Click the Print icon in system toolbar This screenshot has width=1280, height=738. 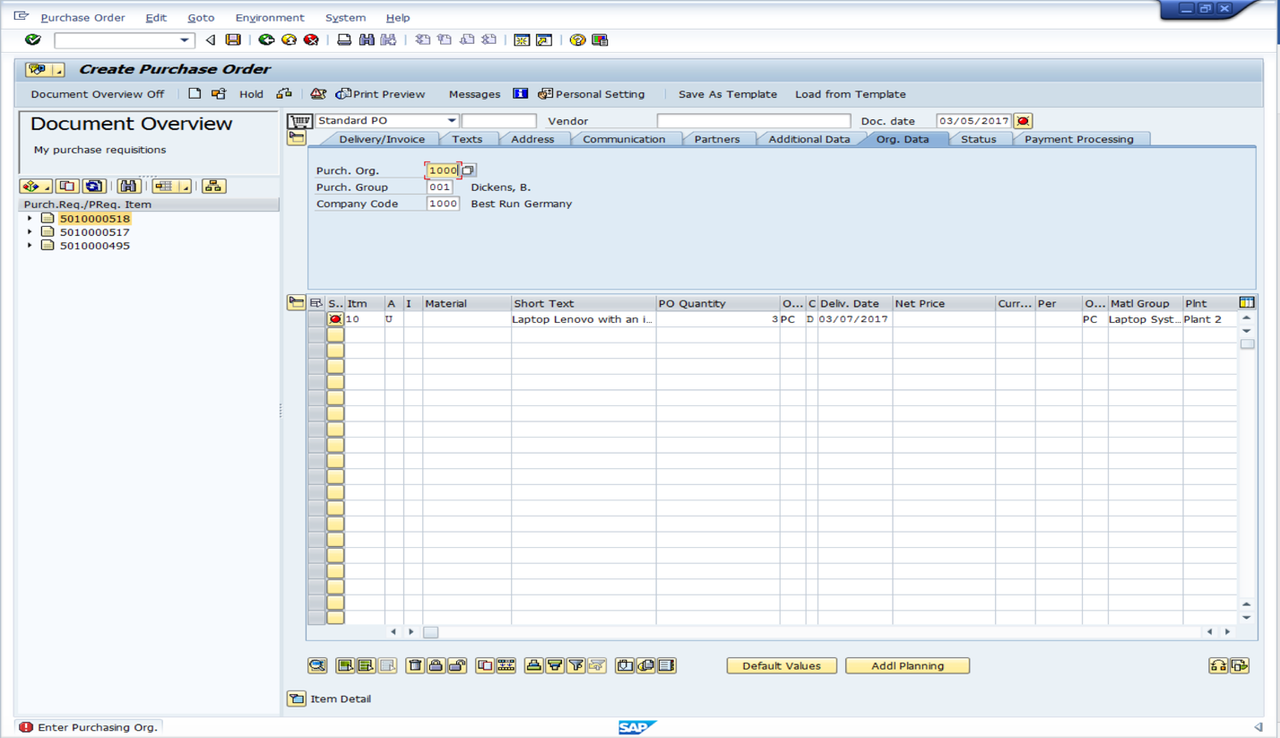(x=344, y=40)
